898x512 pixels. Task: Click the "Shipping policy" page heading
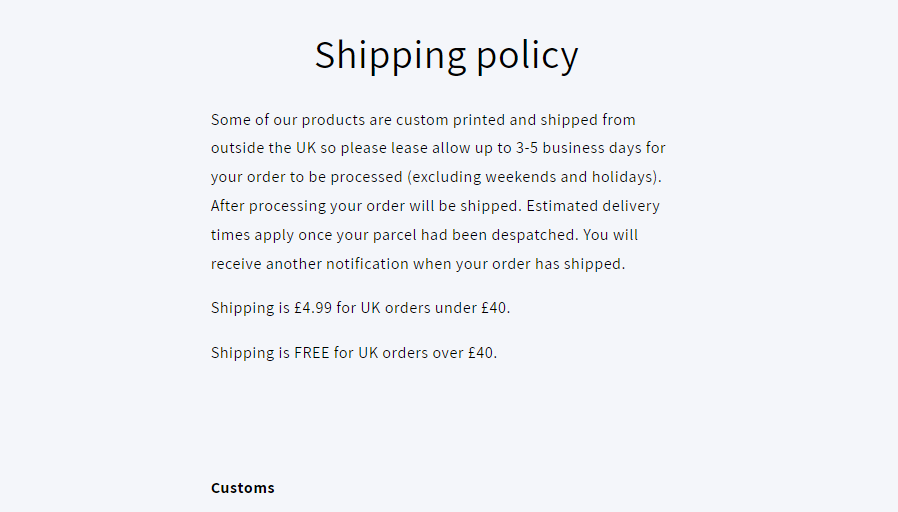point(446,55)
